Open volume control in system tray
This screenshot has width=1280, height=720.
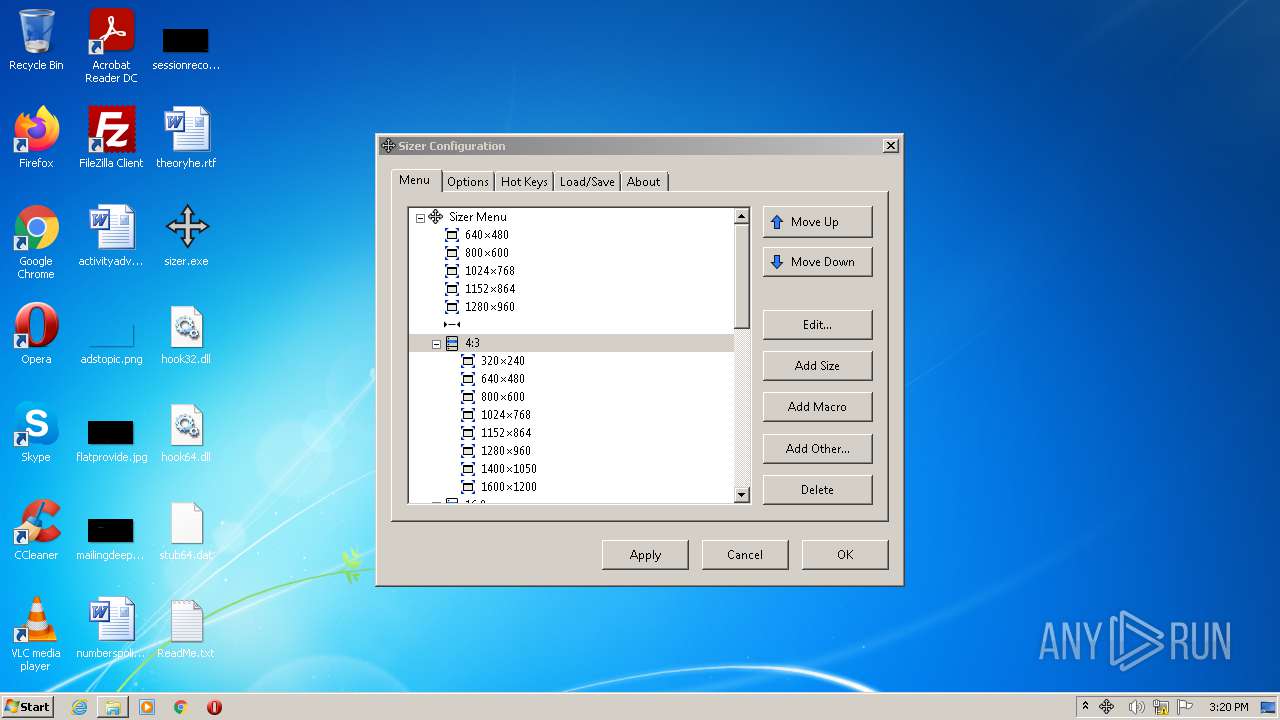[x=1136, y=707]
